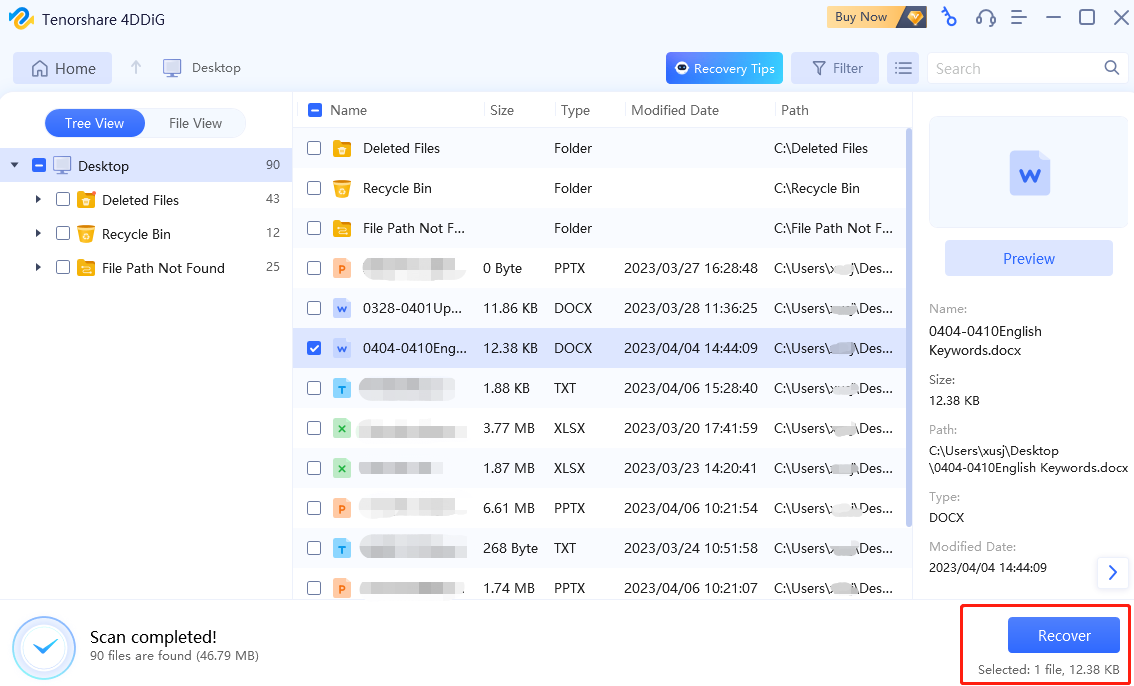1134x686 pixels.
Task: Preview the selected DOCX file
Action: [1028, 258]
